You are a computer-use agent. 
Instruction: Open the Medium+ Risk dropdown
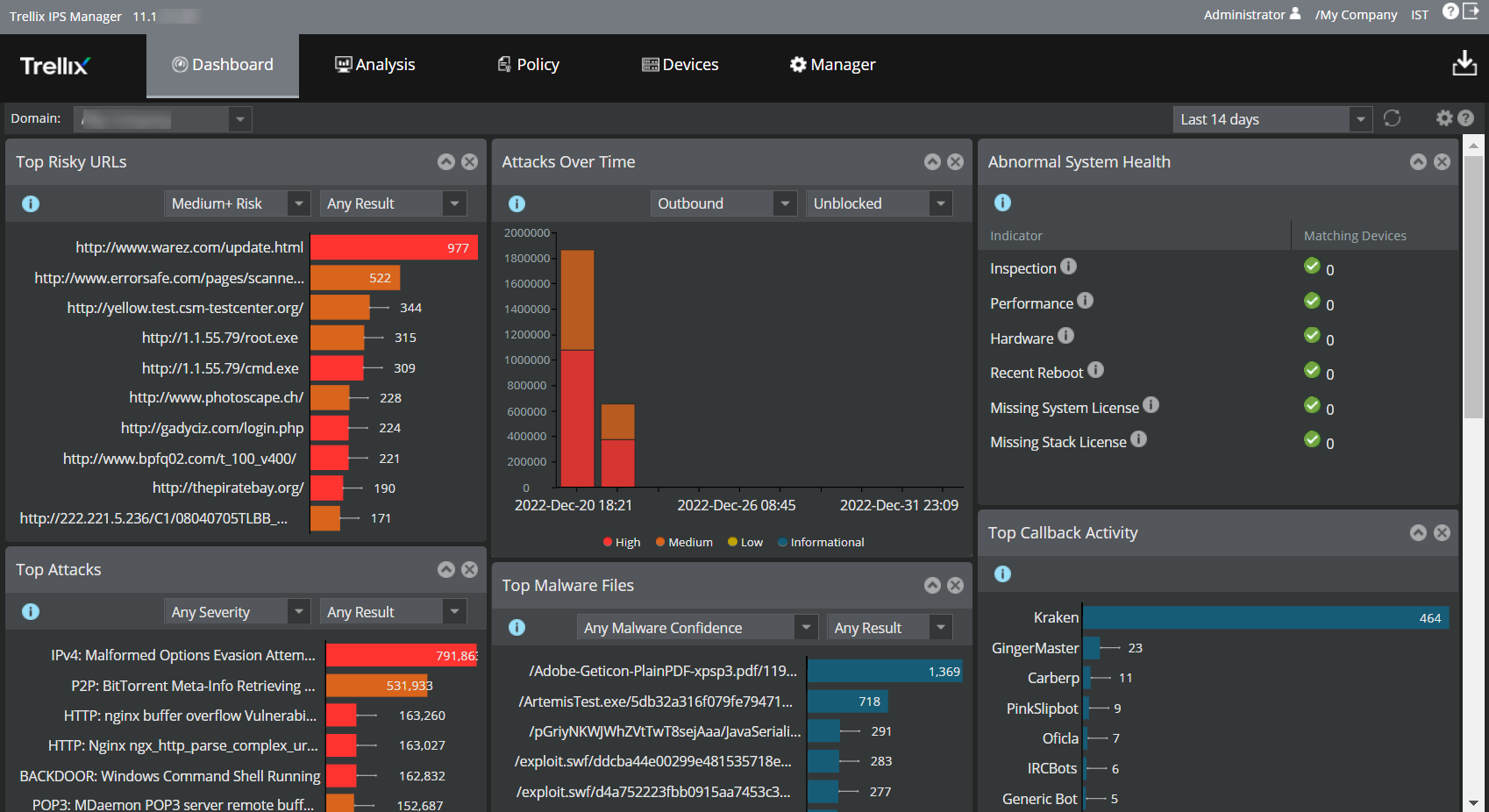tap(237, 203)
